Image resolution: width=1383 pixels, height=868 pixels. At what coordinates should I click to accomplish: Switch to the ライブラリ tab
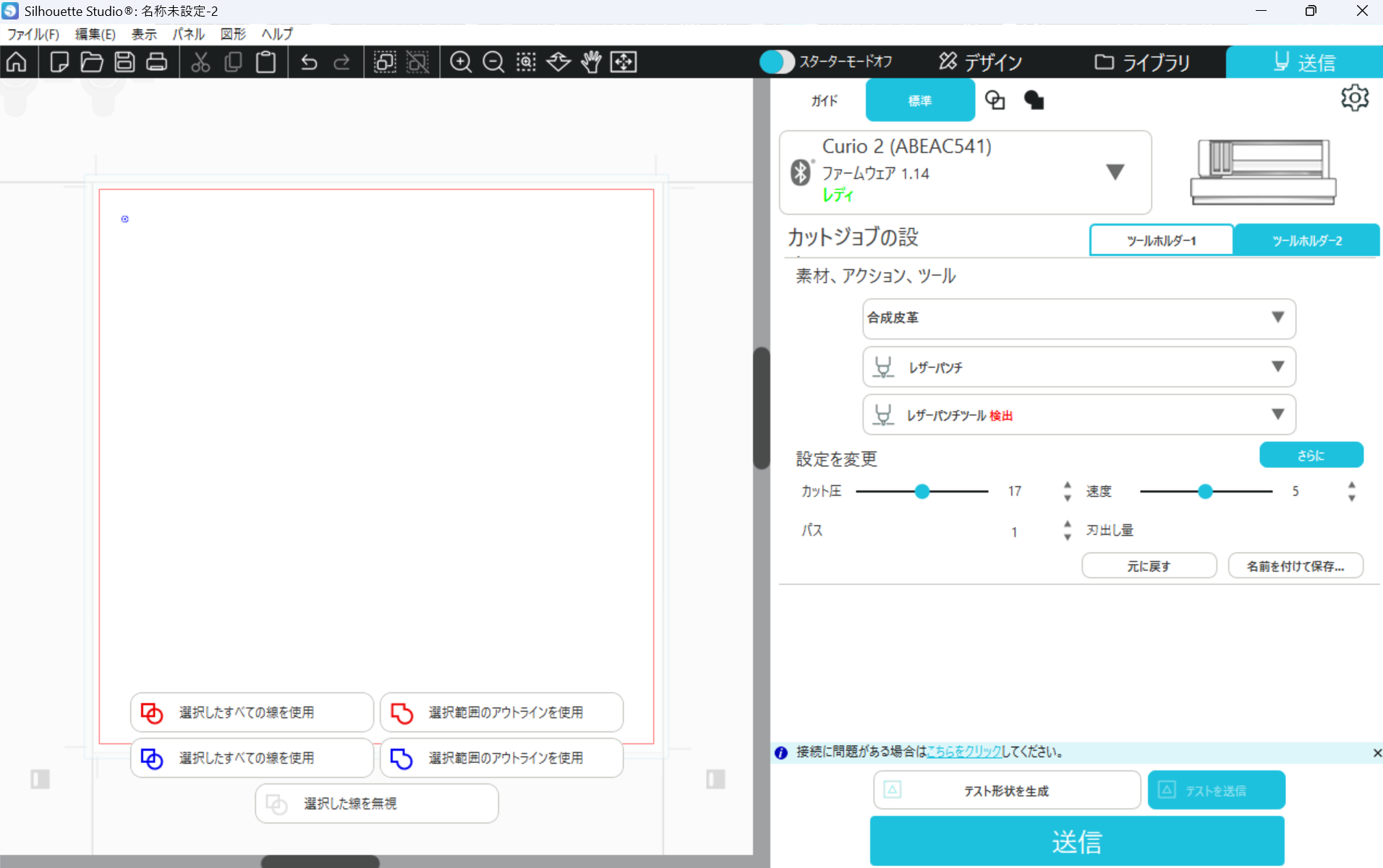coord(1141,62)
